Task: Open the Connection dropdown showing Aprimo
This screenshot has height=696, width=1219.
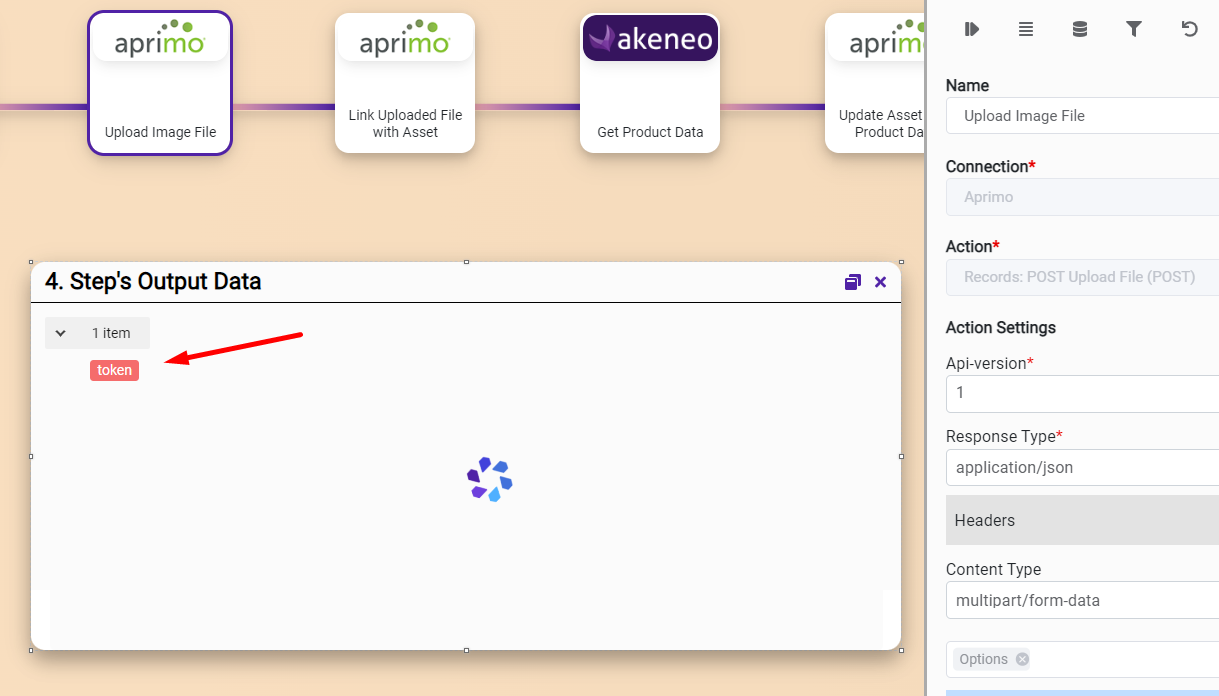Action: tap(1080, 197)
